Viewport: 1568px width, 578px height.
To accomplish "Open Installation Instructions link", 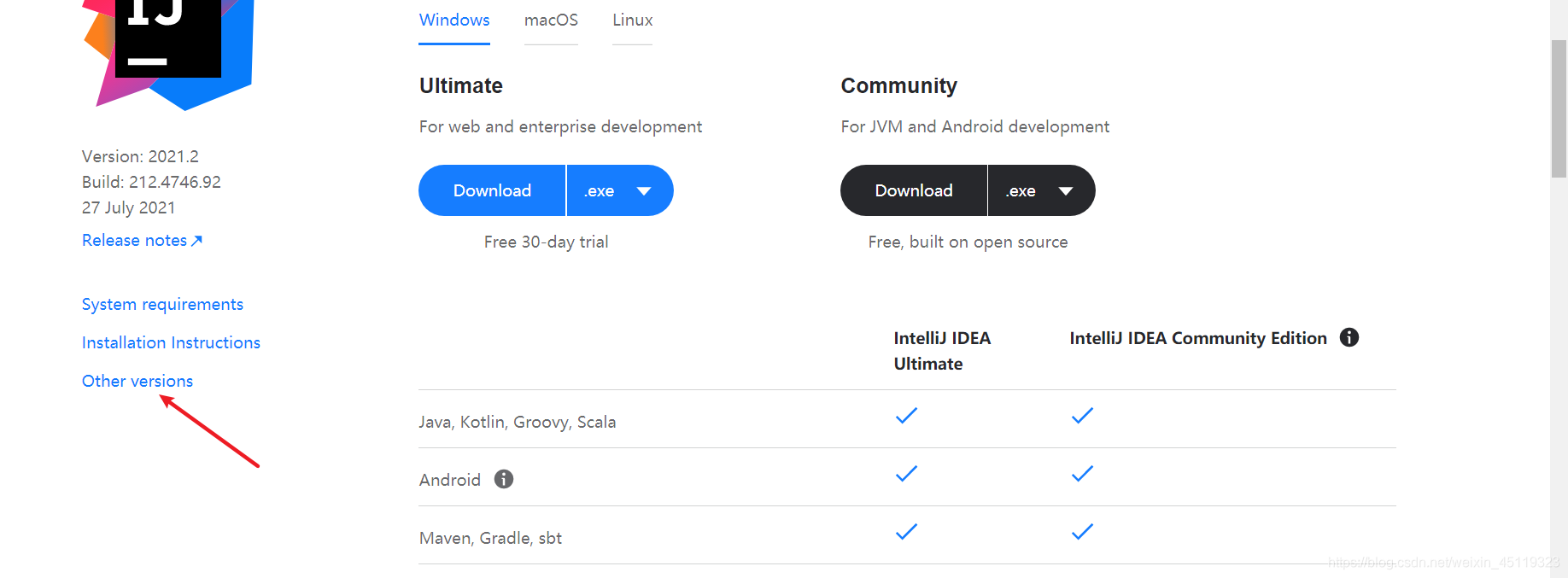I will tap(171, 343).
